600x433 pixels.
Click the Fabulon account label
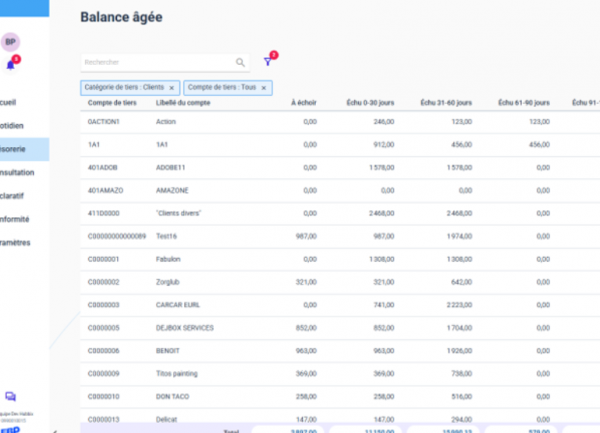168,259
